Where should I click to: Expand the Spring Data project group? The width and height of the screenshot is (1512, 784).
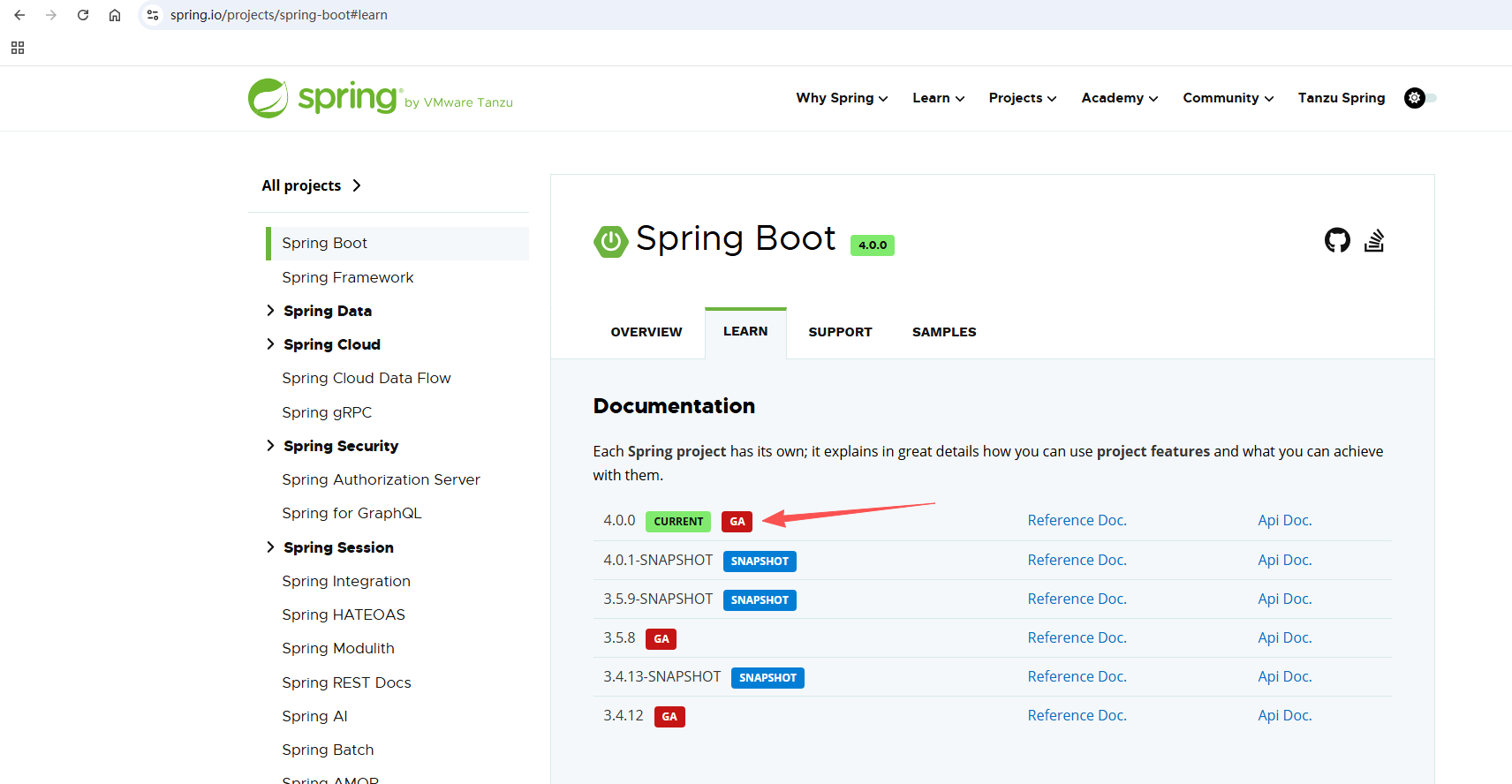pyautogui.click(x=271, y=311)
